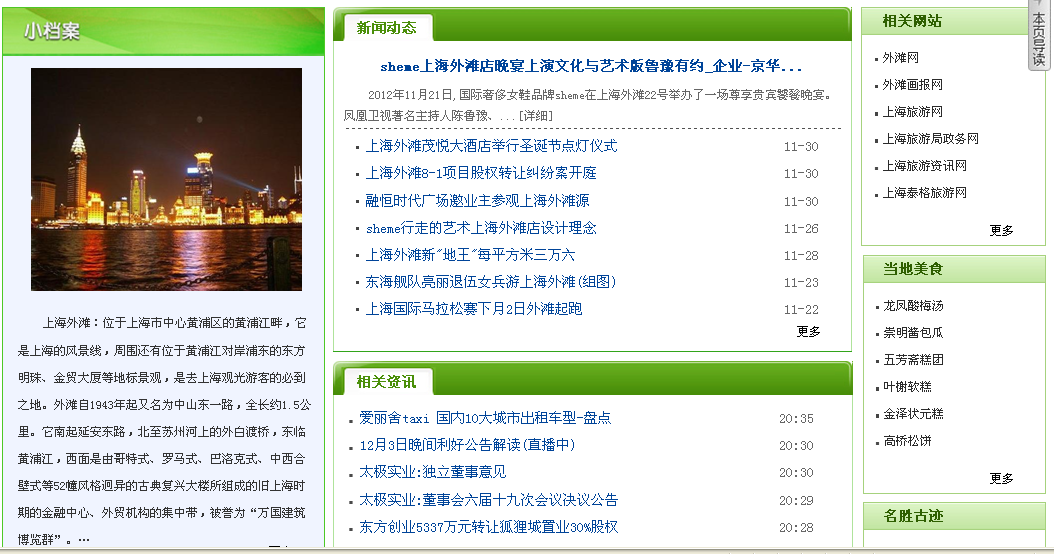Open 上海国际马拉松赛下月2日外滩起跑 article
The height and width of the screenshot is (554, 1054).
point(473,309)
